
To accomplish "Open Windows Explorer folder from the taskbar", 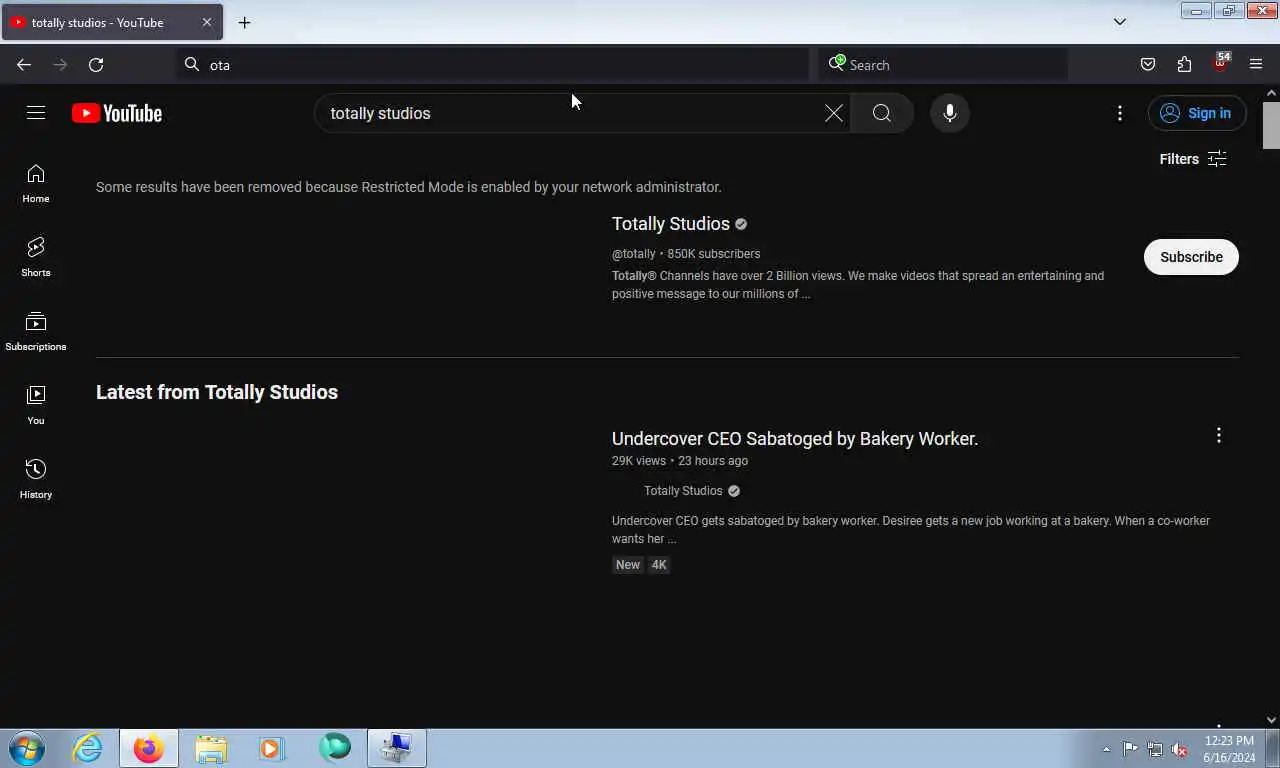I will click(211, 748).
